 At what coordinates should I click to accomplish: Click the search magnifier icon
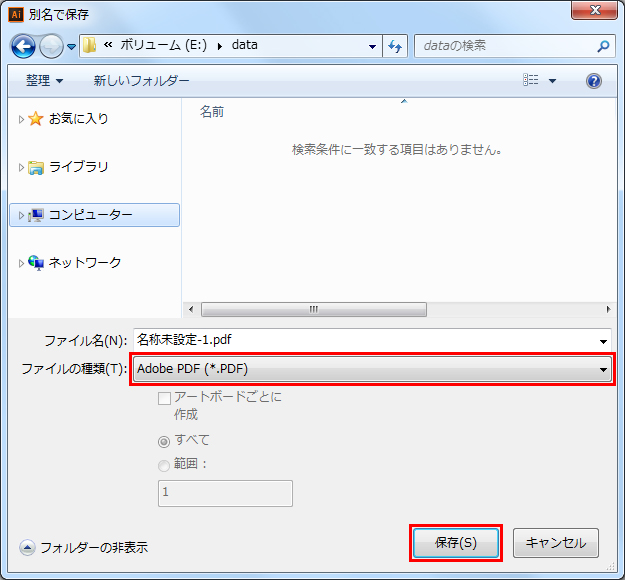[x=603, y=46]
